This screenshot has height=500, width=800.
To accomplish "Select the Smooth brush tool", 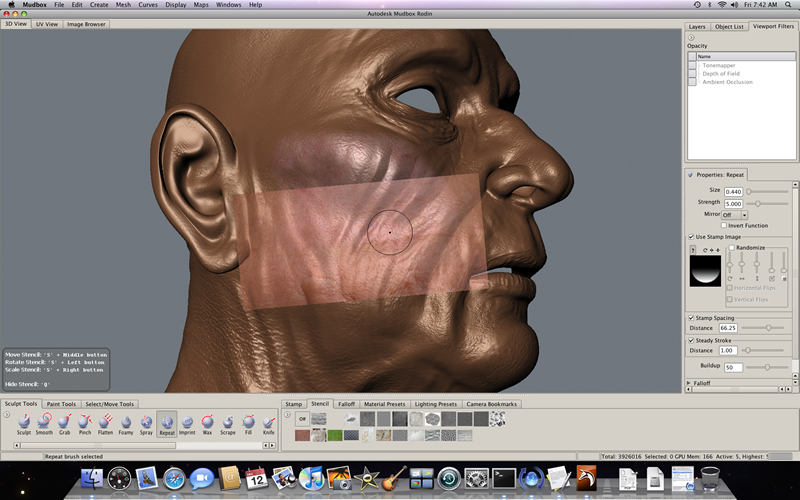I will click(44, 421).
